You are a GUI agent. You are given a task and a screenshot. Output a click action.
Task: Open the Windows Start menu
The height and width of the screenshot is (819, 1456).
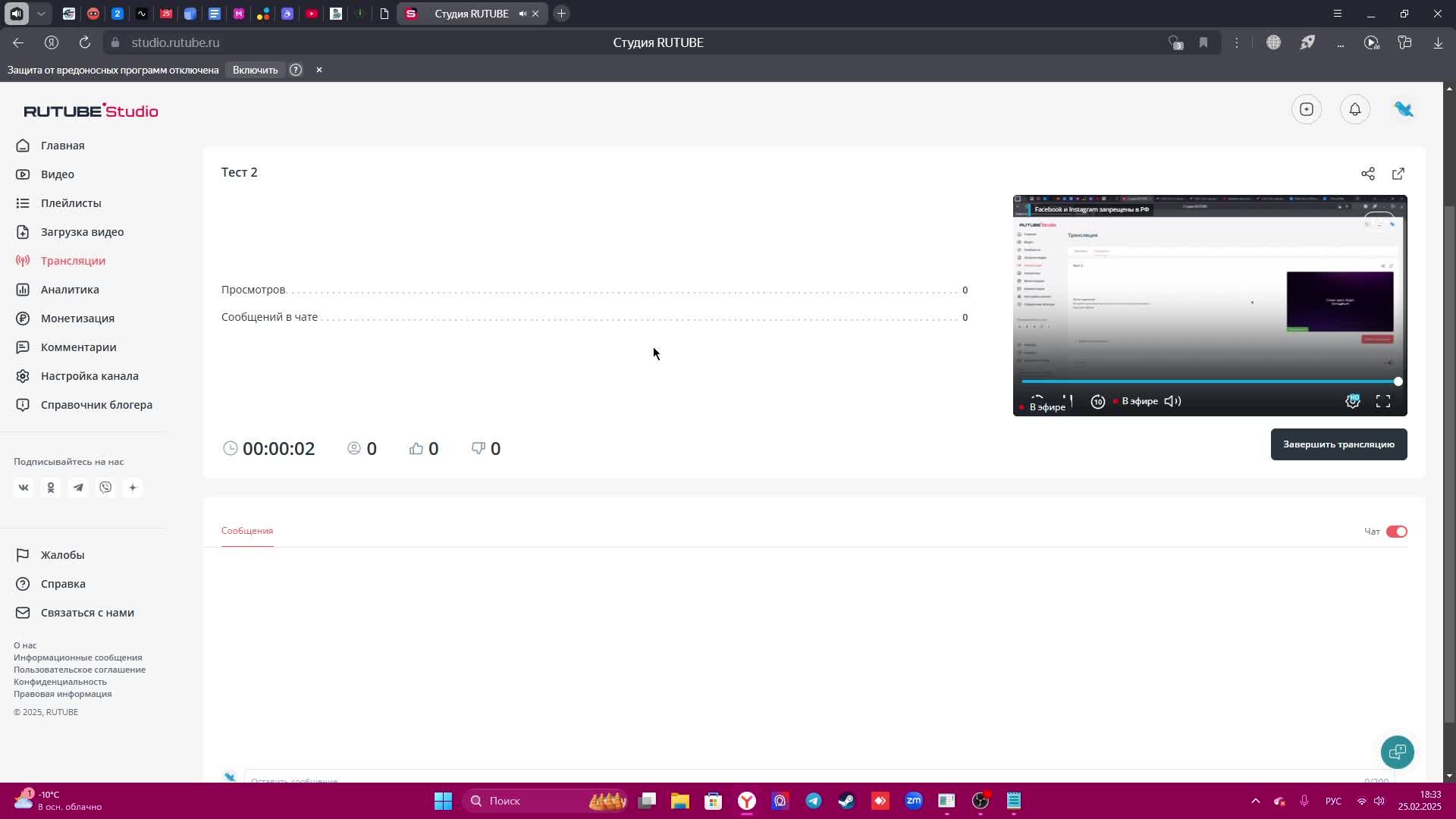[443, 801]
